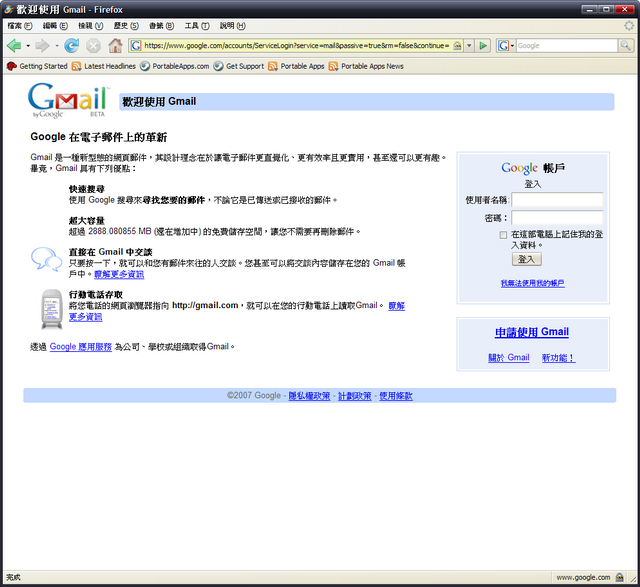Click the Google 應用服務 link
The height and width of the screenshot is (587, 640).
81,347
